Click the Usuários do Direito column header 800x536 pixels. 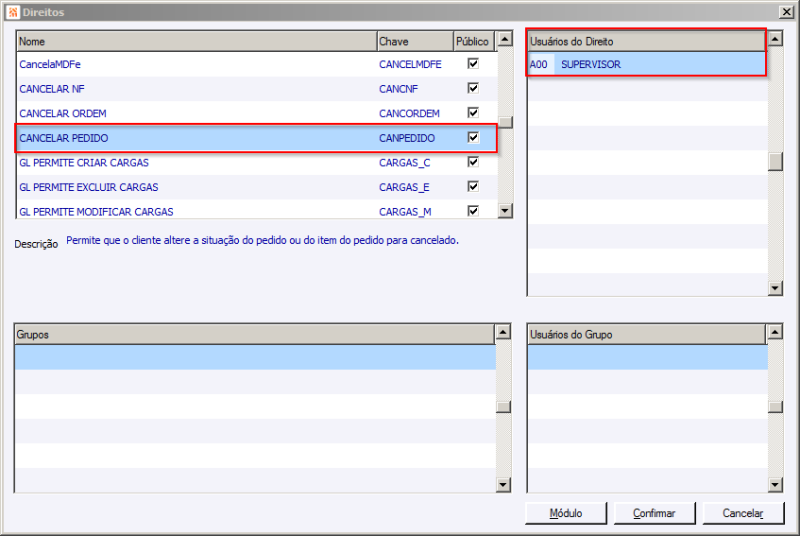(x=646, y=41)
